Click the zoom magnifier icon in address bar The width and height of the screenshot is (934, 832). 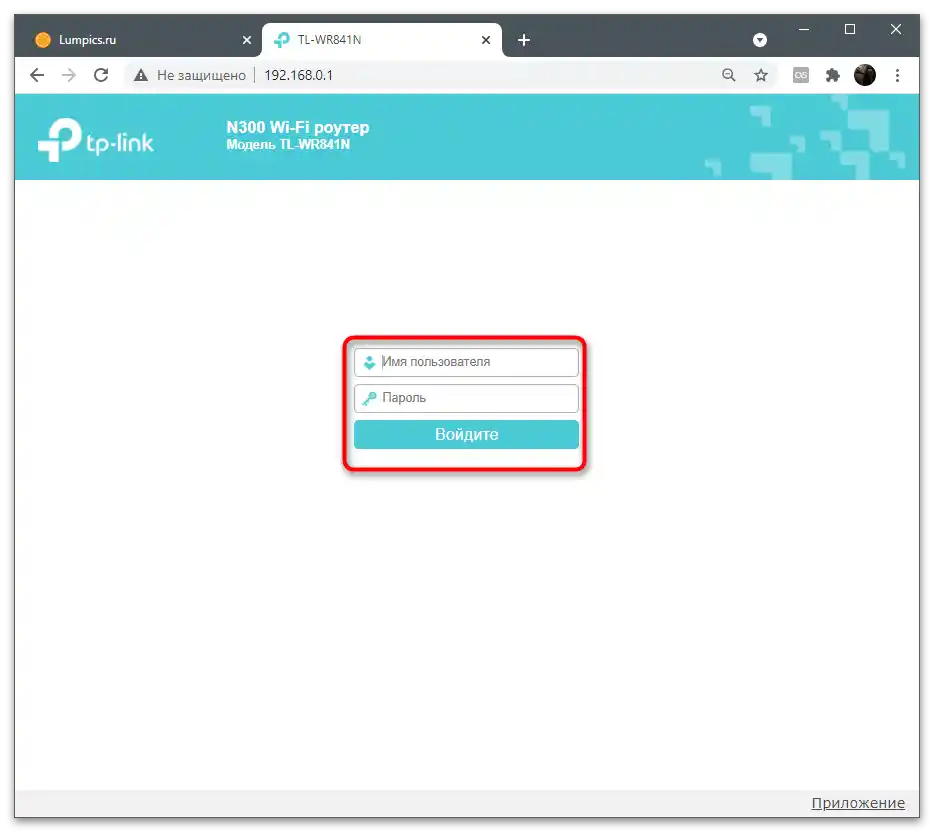click(x=728, y=75)
